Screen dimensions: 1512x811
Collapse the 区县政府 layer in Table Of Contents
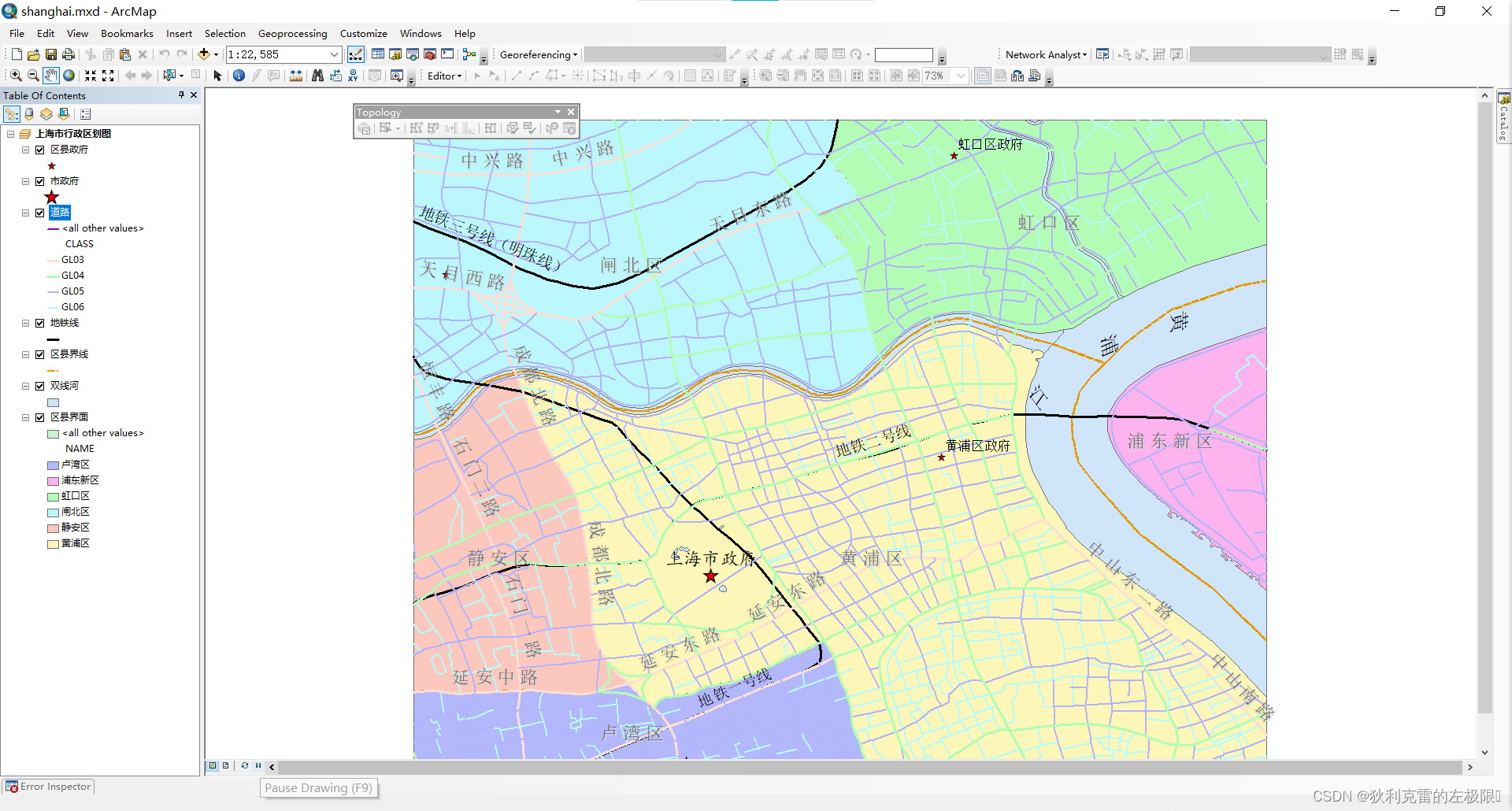click(x=24, y=150)
